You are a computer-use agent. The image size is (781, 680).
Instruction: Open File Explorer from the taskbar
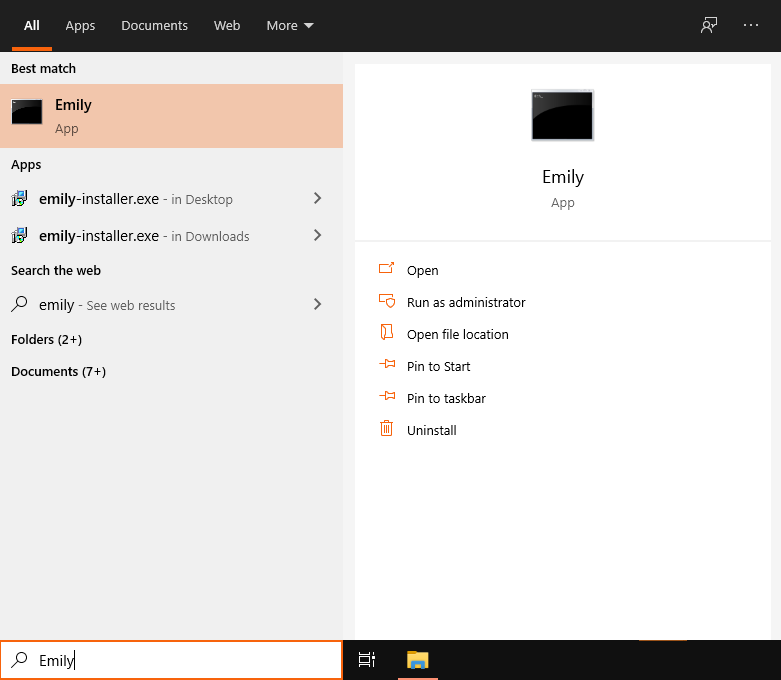(x=417, y=660)
